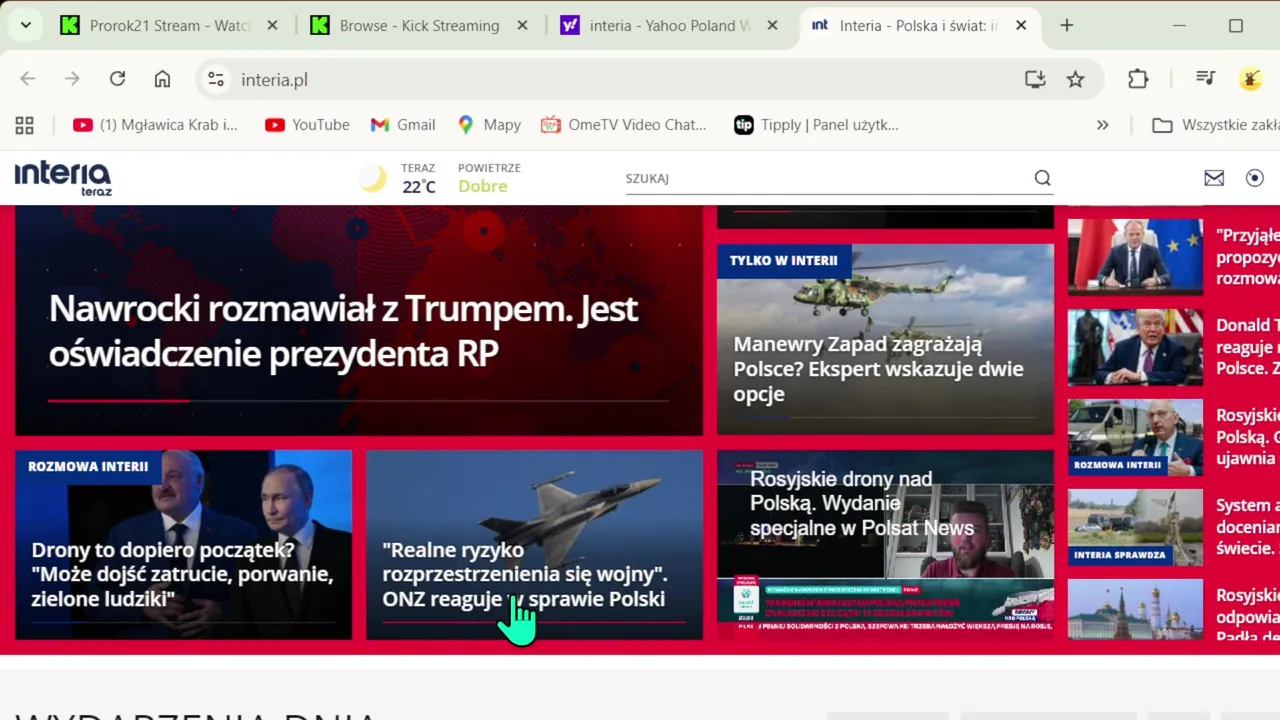
Task: Close the Browse - Kick Streaming tab
Action: [x=522, y=26]
